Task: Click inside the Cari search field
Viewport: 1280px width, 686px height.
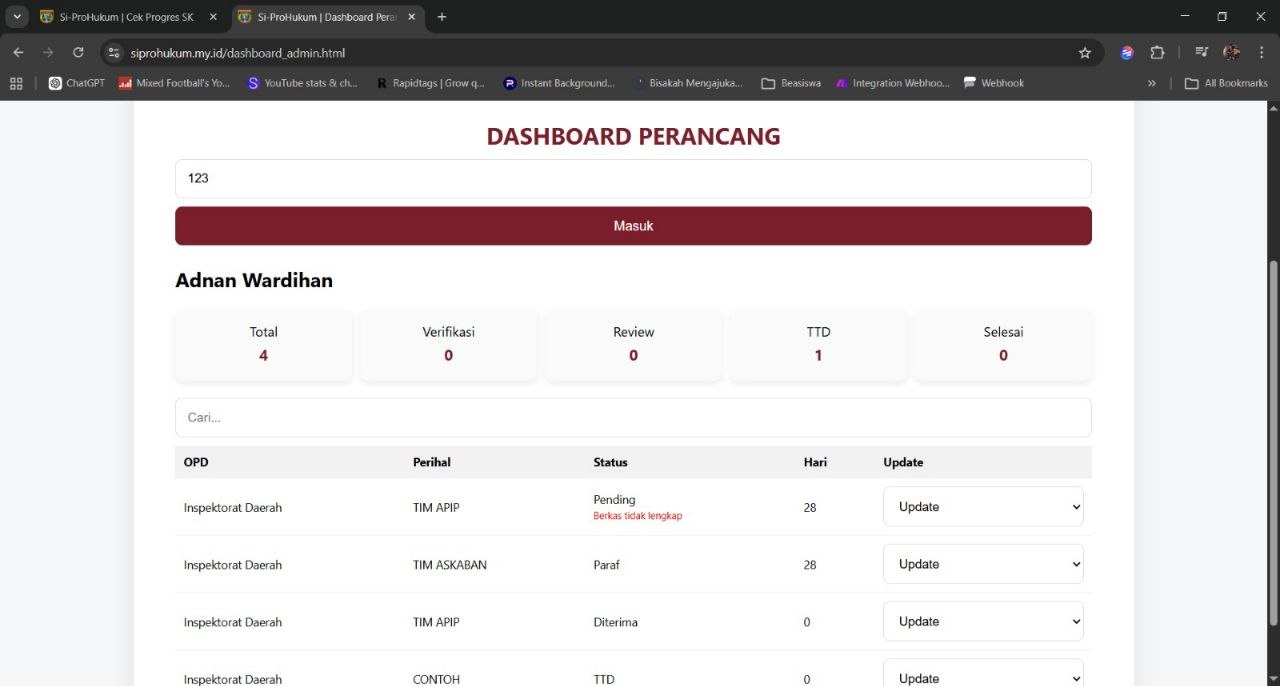Action: click(633, 417)
